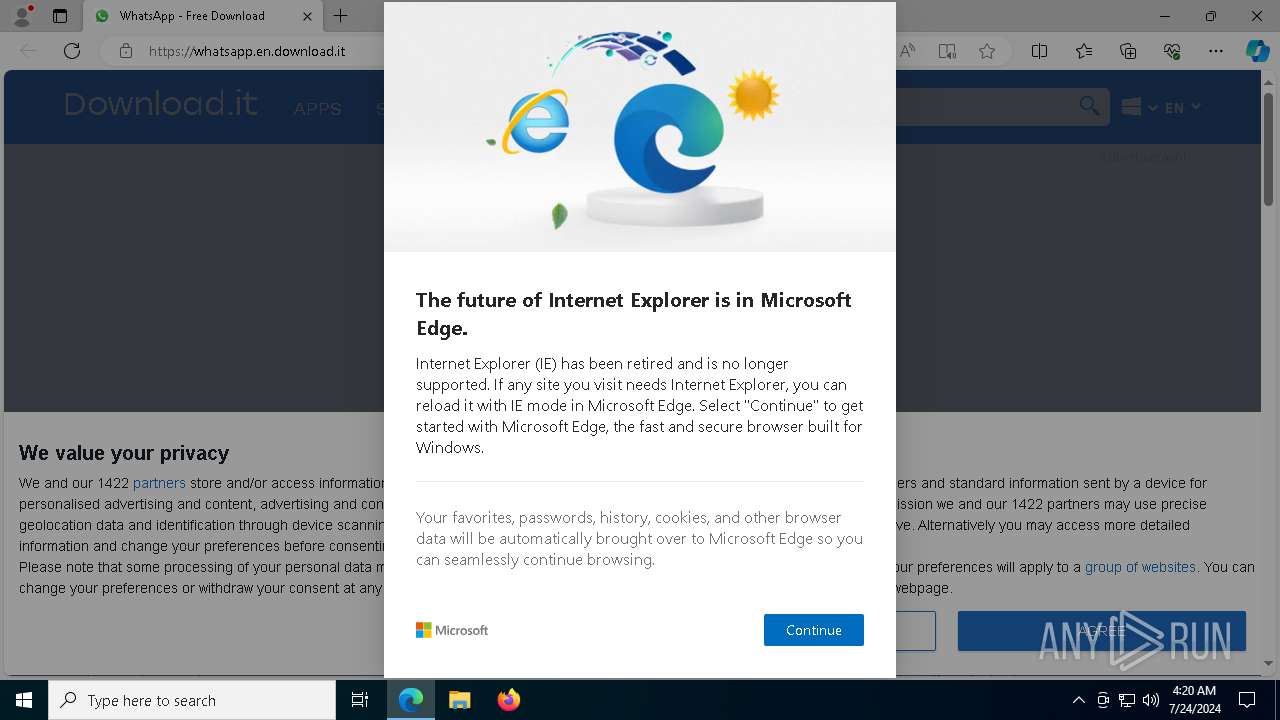Open the tab actions menu icon

(x=60, y=16)
